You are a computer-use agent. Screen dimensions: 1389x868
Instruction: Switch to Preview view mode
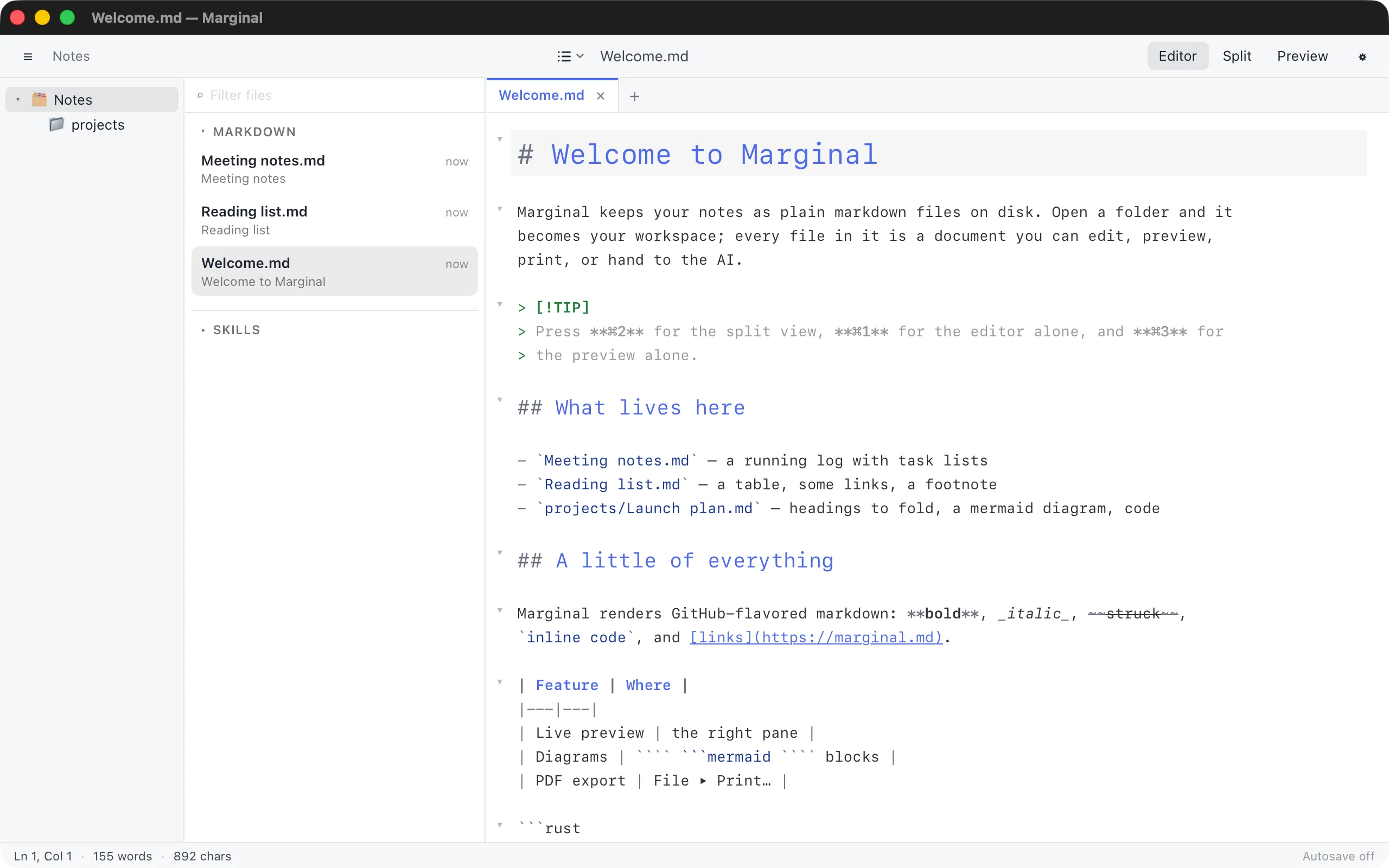(x=1302, y=56)
